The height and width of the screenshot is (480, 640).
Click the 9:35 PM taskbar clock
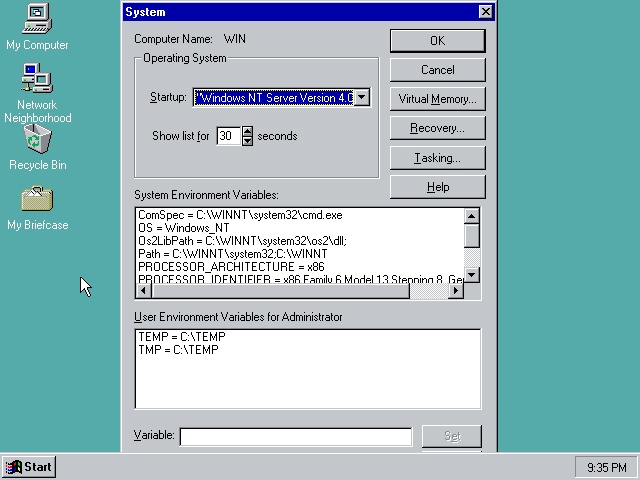pos(605,467)
